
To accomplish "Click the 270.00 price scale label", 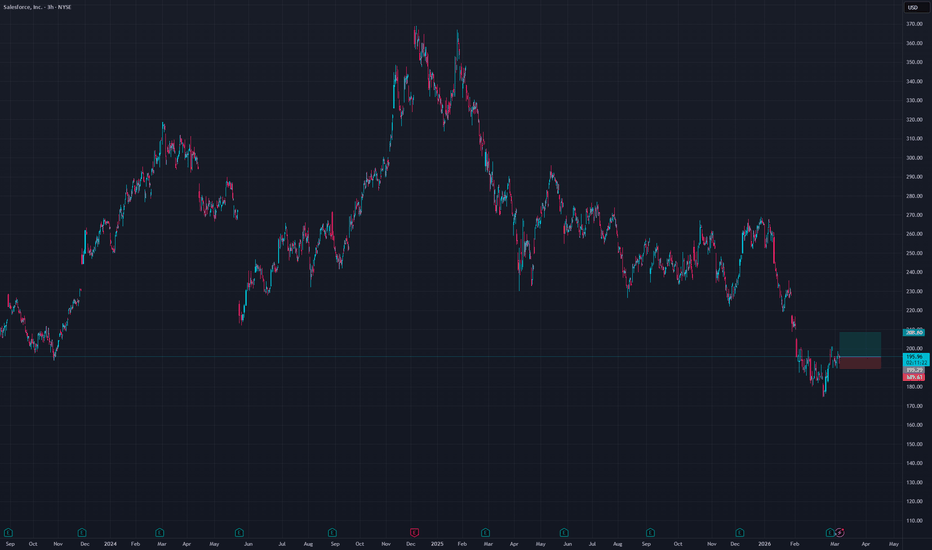I will [x=914, y=215].
